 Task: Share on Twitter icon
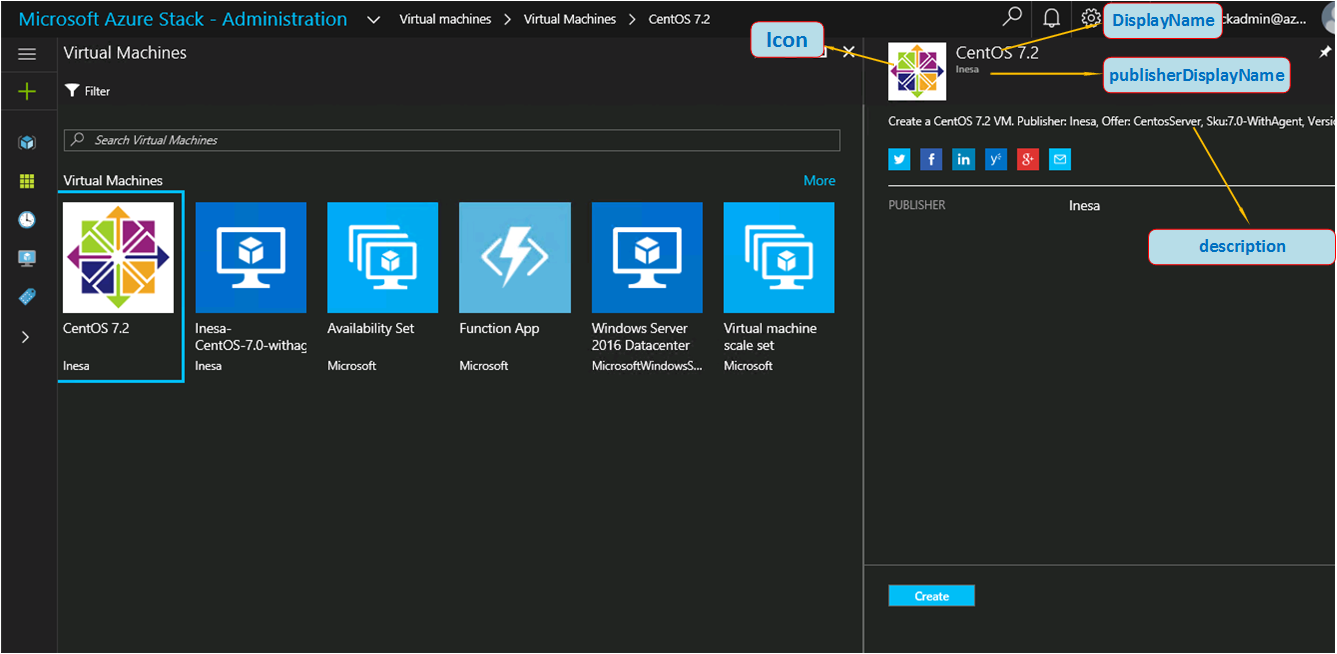(899, 159)
